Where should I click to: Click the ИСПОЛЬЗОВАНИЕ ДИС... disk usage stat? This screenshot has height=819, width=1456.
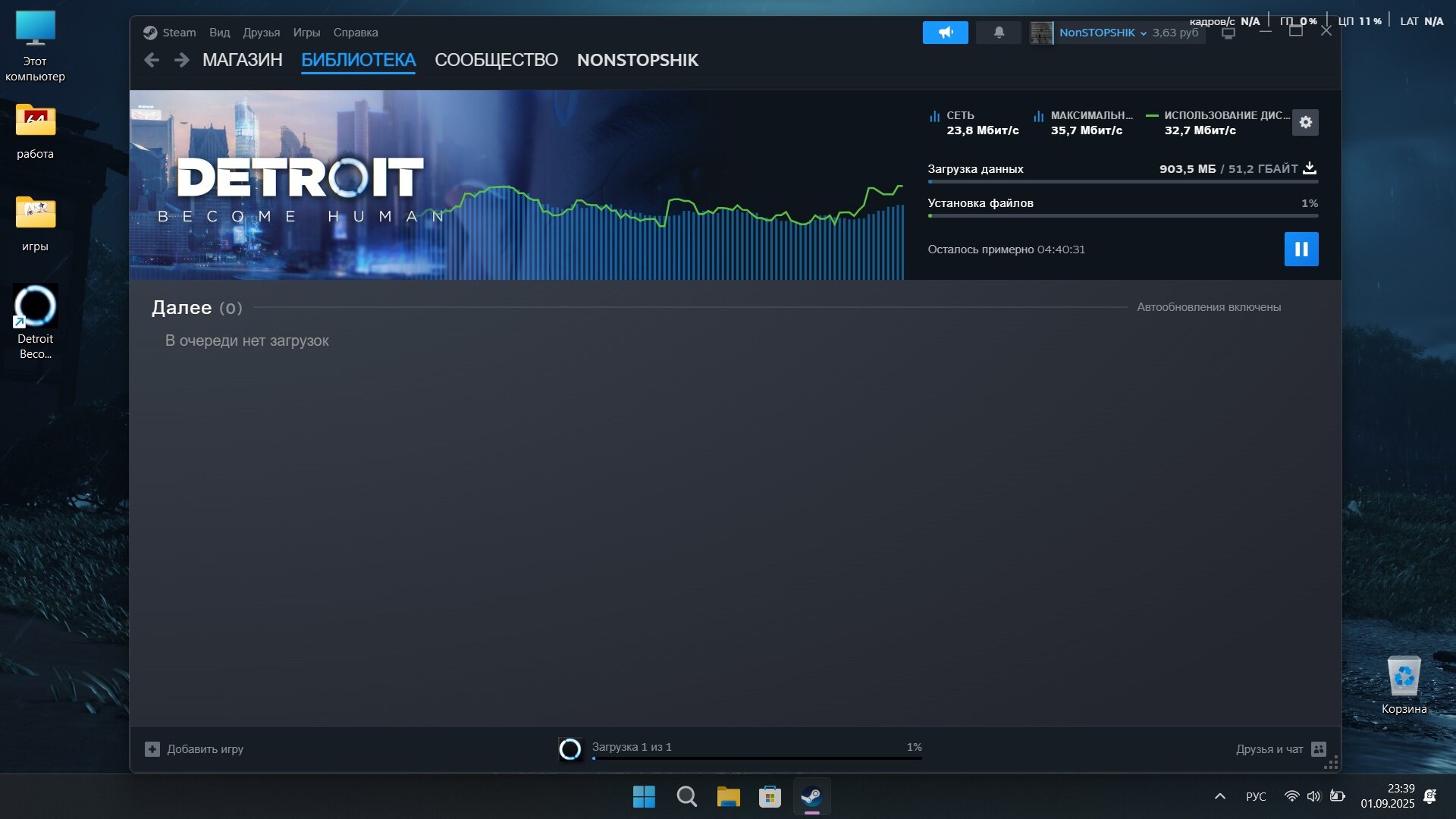[x=1217, y=123]
